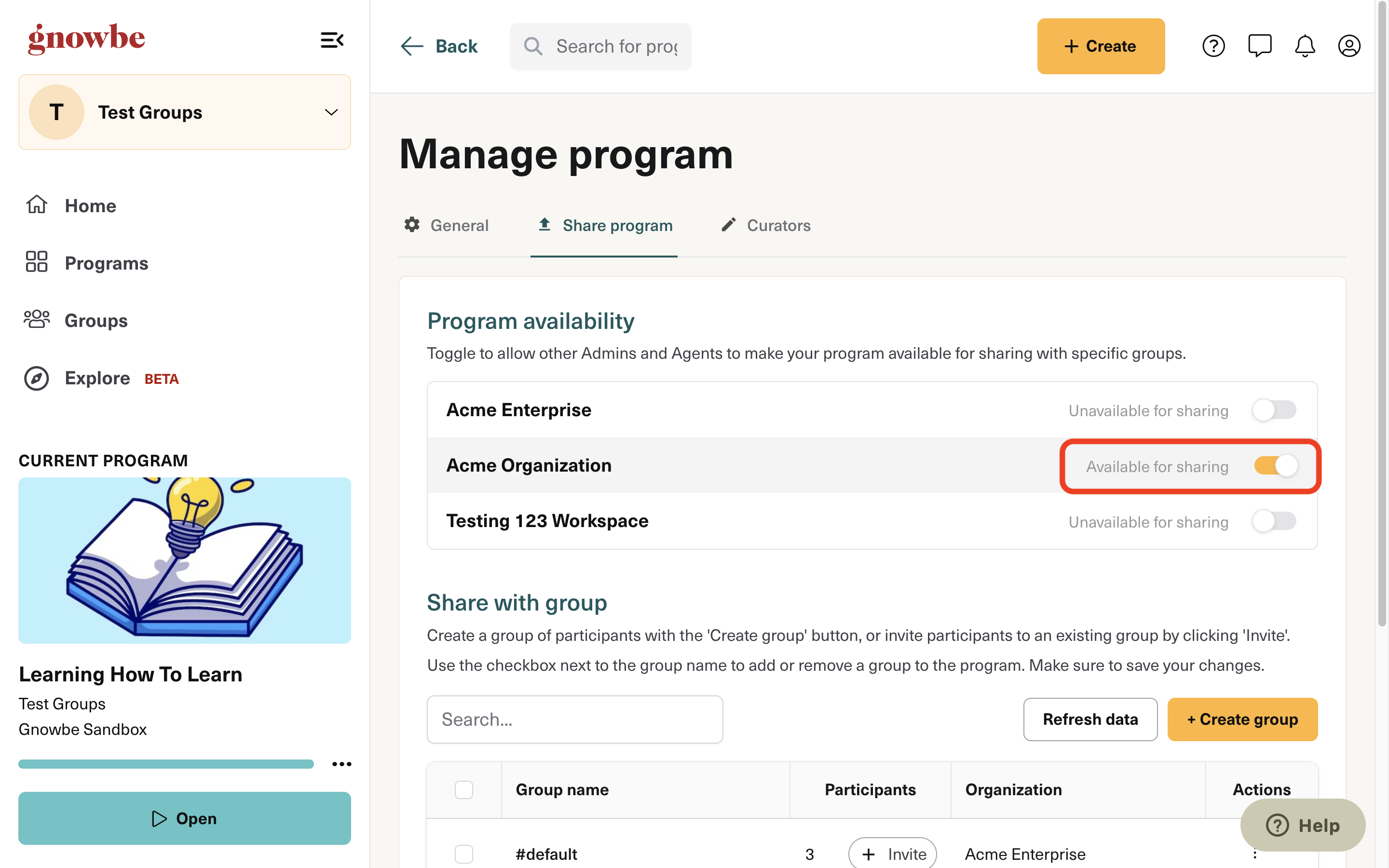Toggle Acme Enterprise sharing availability
This screenshot has height=868, width=1389.
1274,410
